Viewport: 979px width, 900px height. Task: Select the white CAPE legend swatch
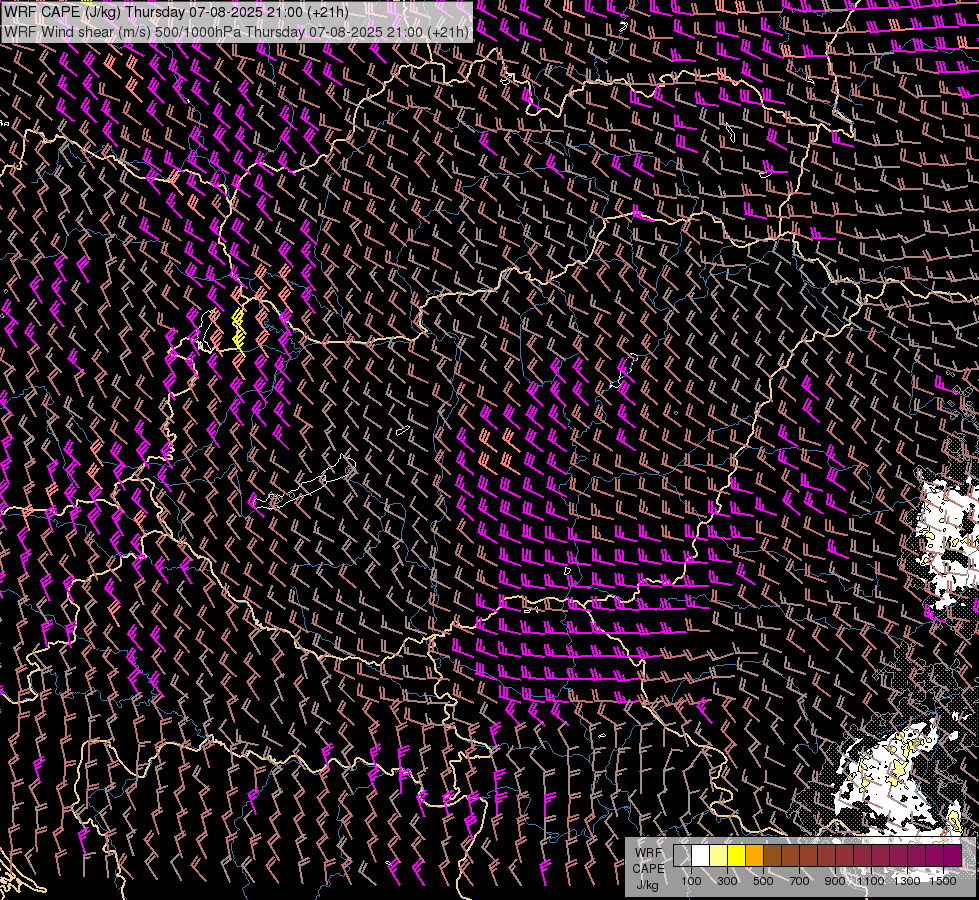(x=700, y=856)
